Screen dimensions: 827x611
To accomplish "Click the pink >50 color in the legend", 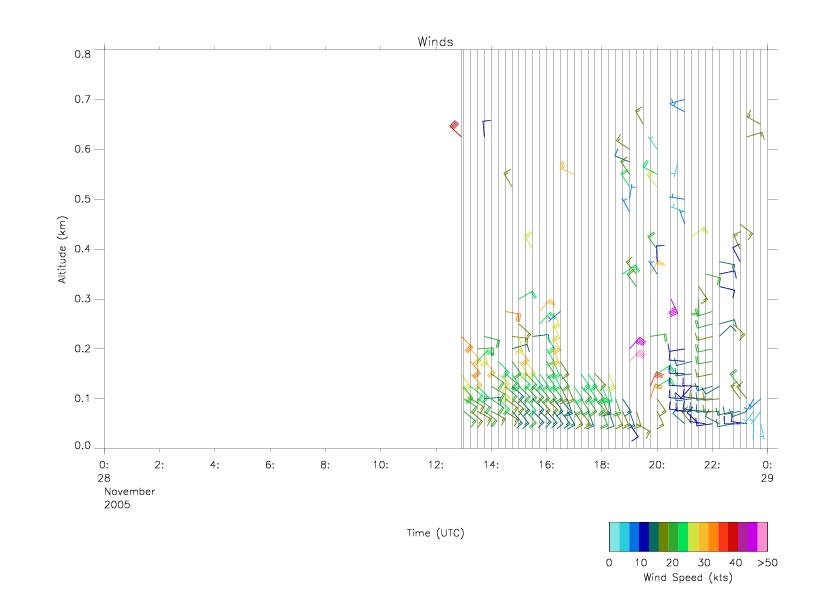I will pyautogui.click(x=763, y=537).
